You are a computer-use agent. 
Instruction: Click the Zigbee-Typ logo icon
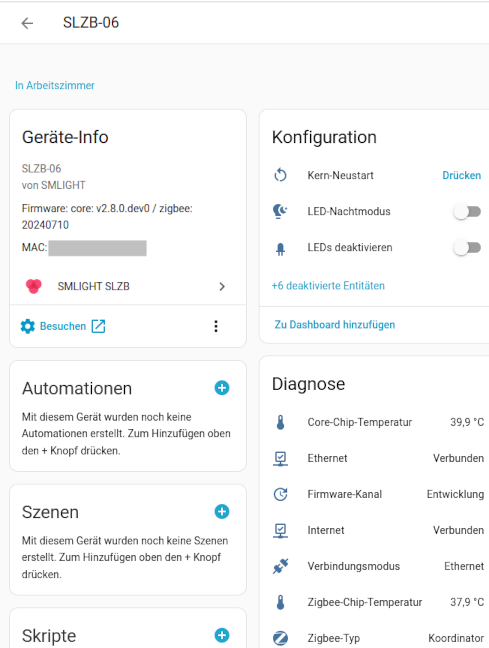coord(280,638)
